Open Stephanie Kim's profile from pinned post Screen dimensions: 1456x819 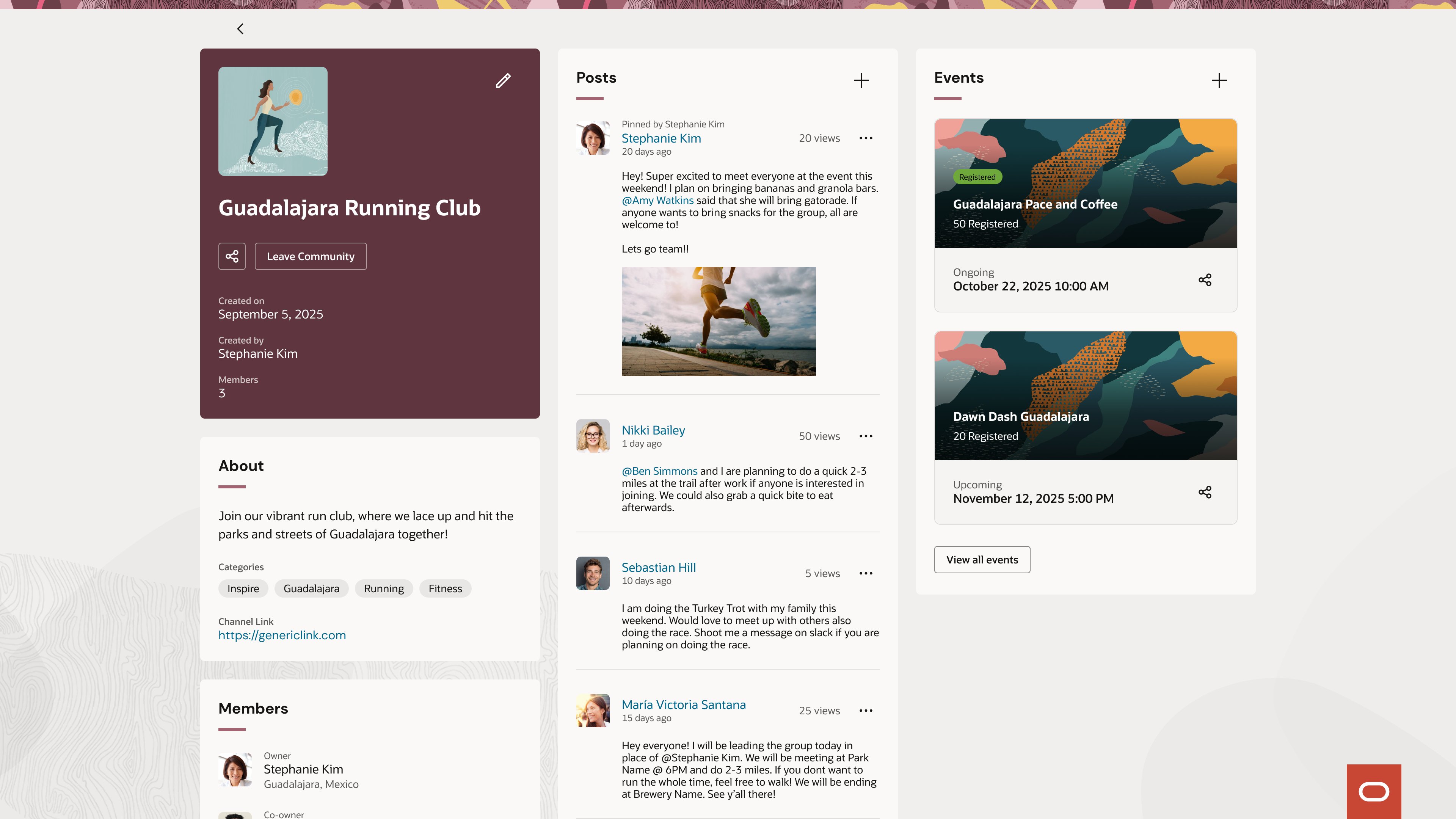click(x=661, y=138)
